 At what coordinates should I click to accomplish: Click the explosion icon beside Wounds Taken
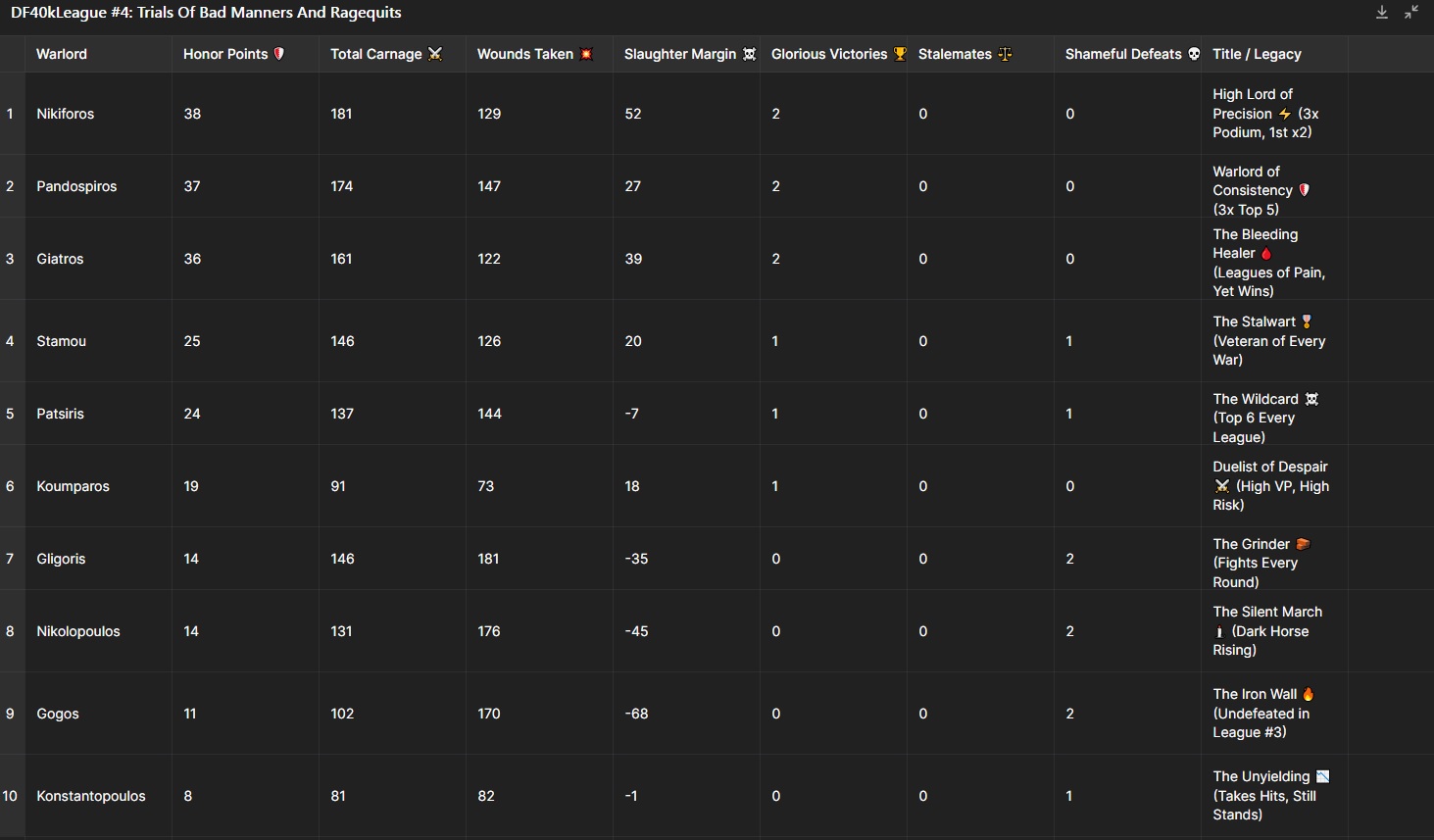click(586, 54)
